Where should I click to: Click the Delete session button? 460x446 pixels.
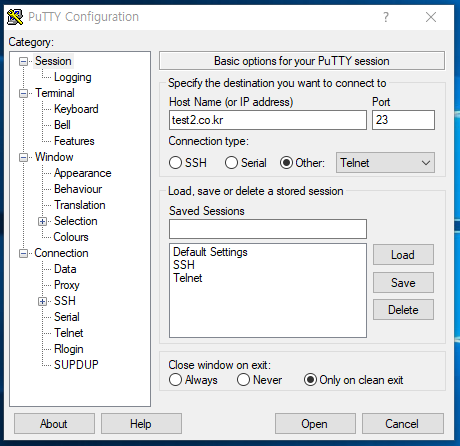(403, 310)
